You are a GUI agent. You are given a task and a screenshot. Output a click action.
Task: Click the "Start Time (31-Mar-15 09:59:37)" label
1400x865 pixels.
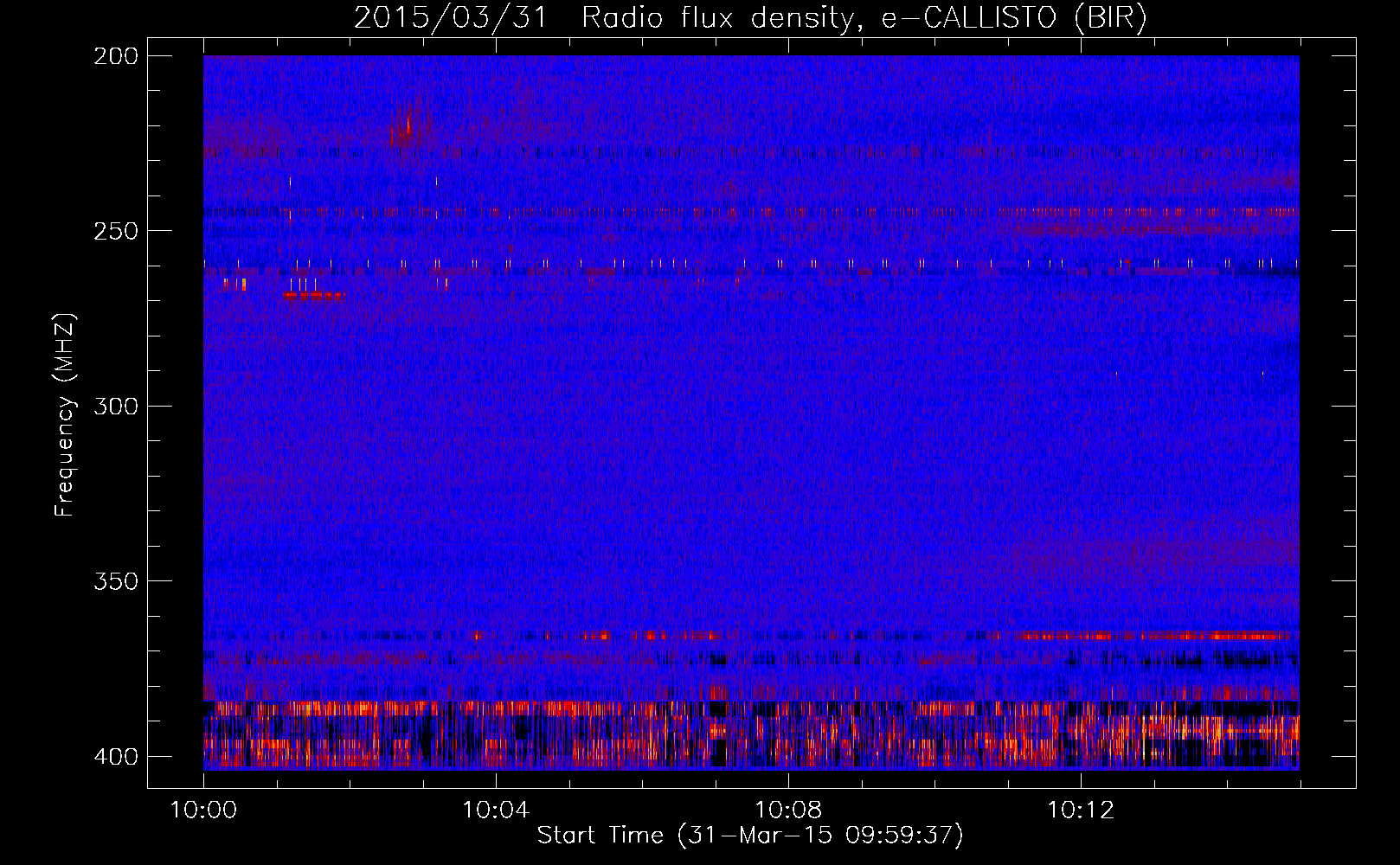point(750,836)
